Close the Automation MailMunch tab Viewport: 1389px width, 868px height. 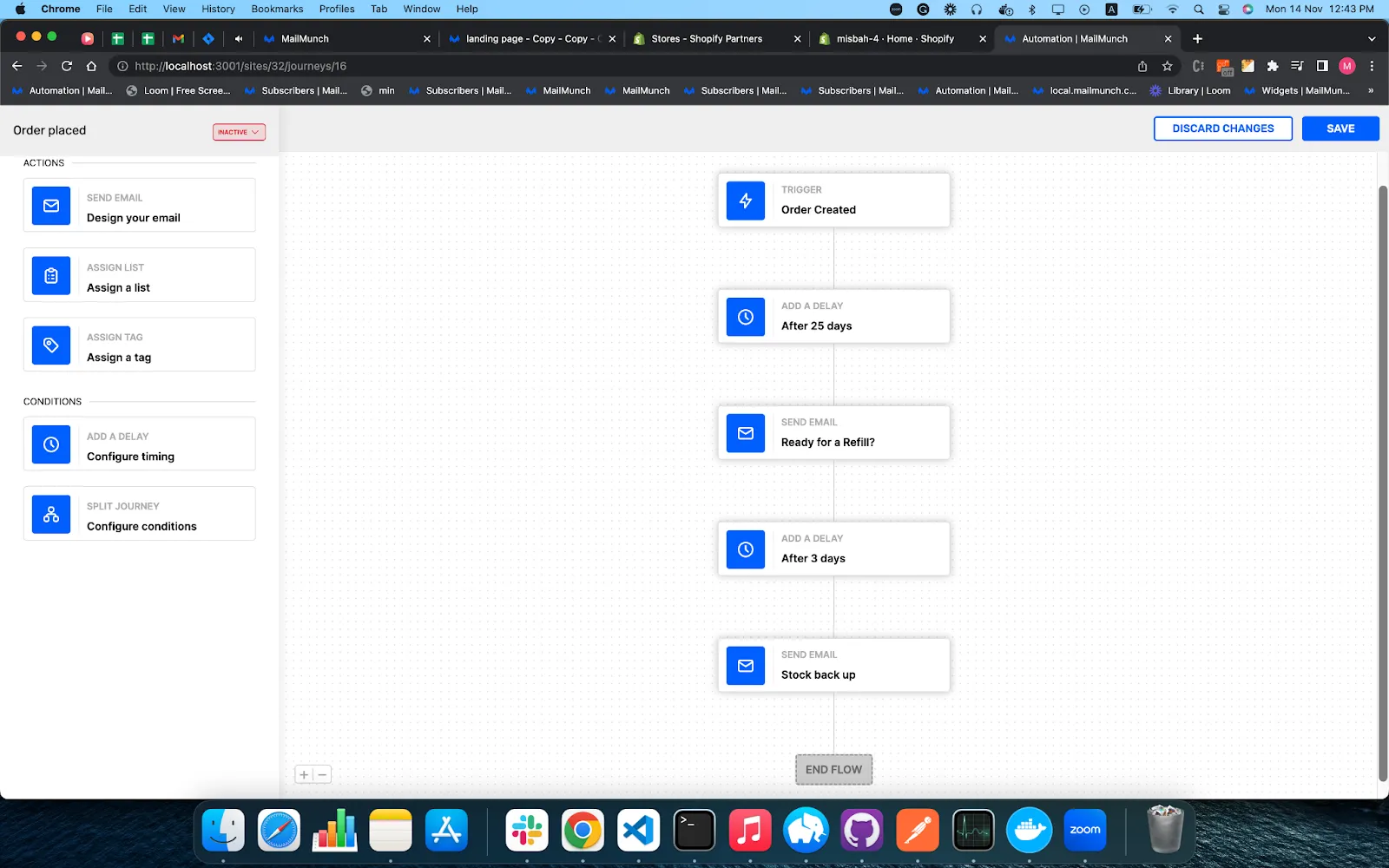point(1168,38)
